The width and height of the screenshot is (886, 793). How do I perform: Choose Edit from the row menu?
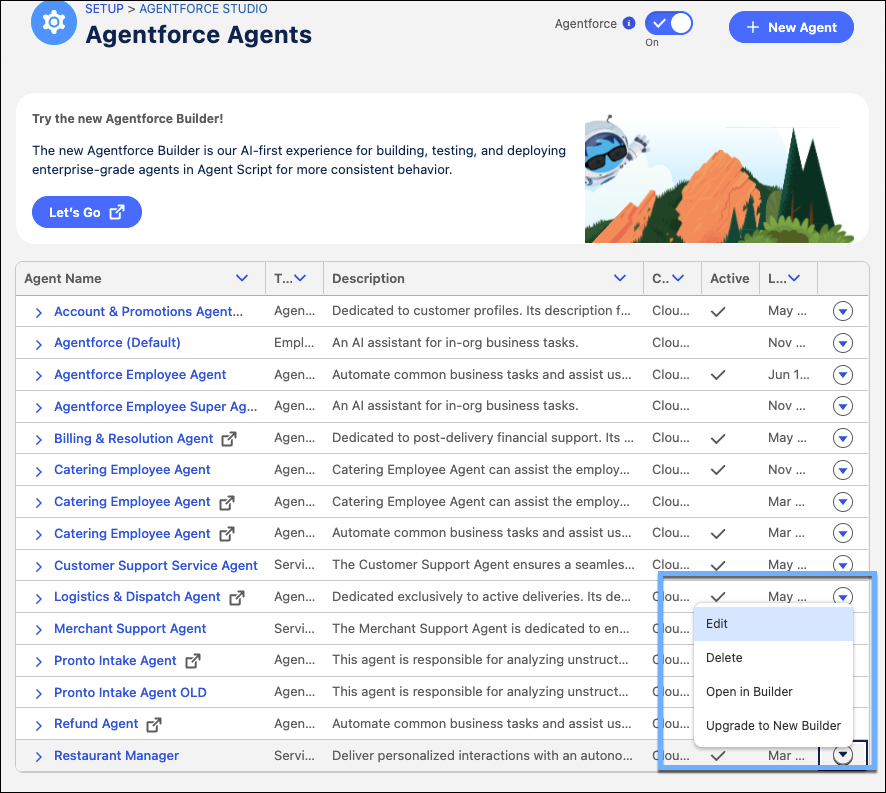click(x=773, y=623)
